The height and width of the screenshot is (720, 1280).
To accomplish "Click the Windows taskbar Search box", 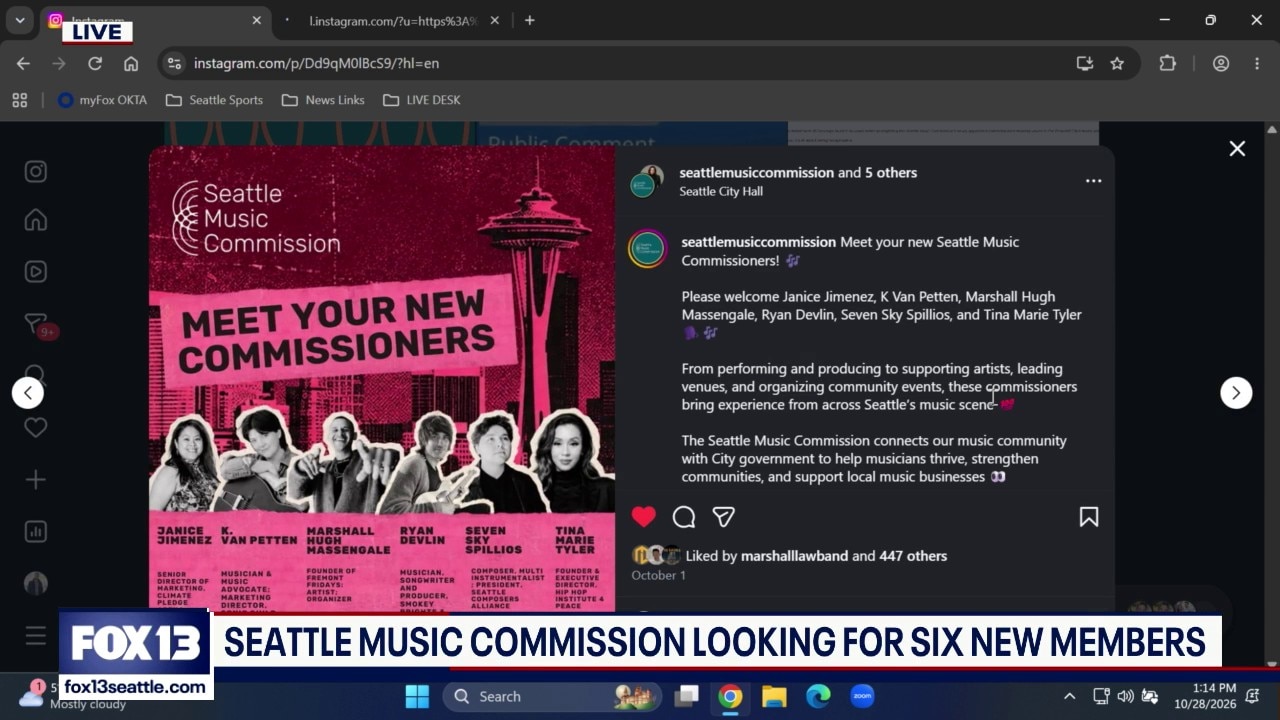I will coord(552,696).
